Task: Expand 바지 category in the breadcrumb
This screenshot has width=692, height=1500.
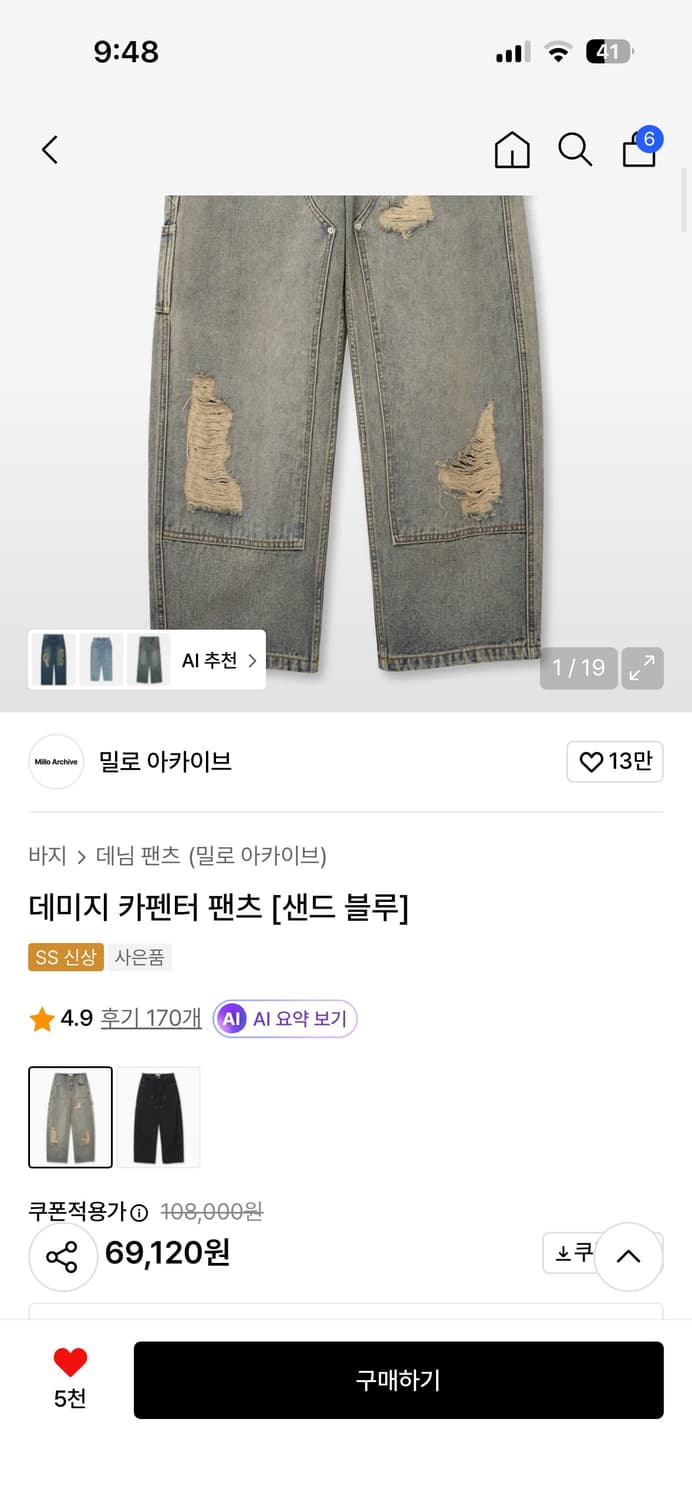Action: (41, 857)
